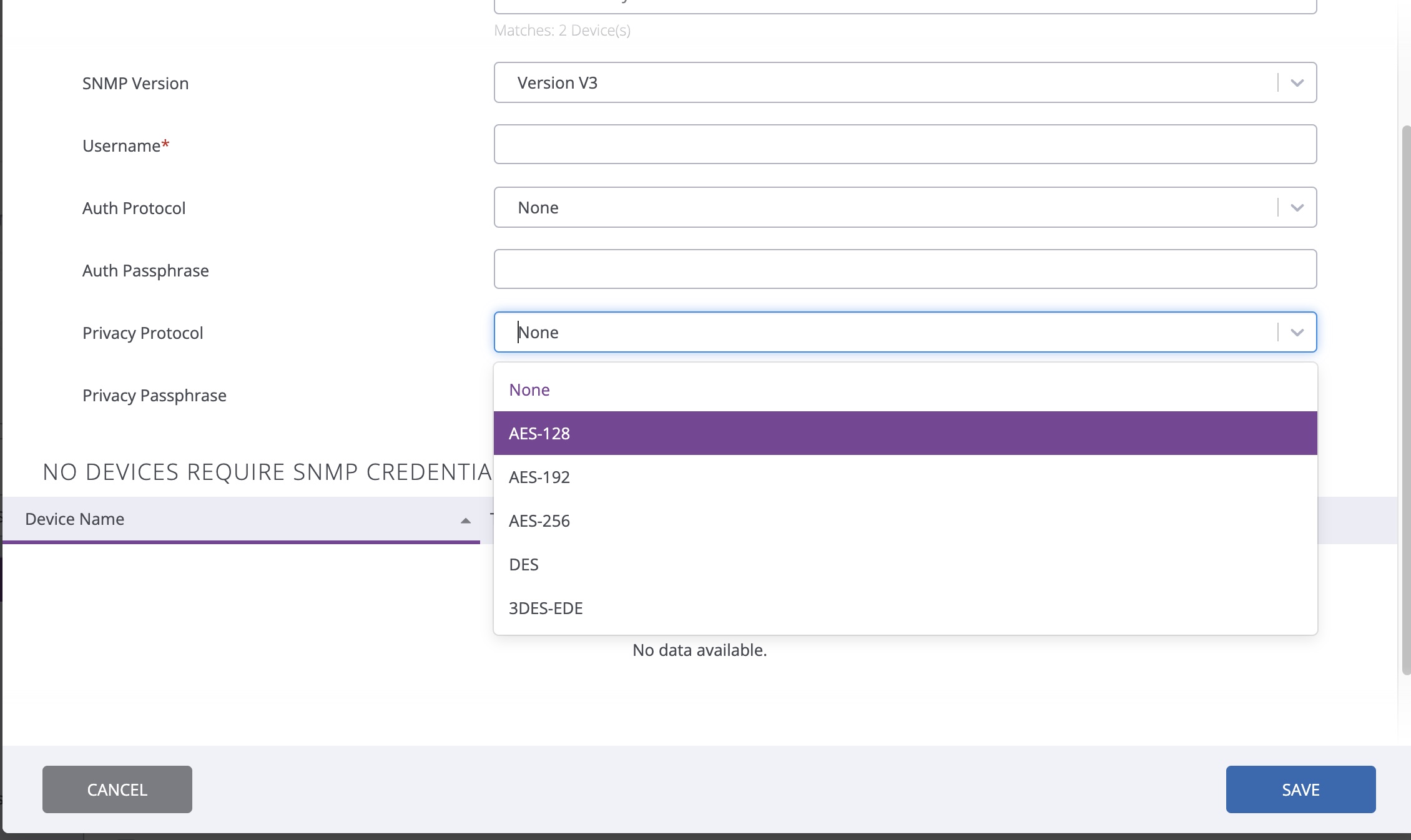Sort by Device Name arrow icon
This screenshot has height=840, width=1411.
[465, 520]
